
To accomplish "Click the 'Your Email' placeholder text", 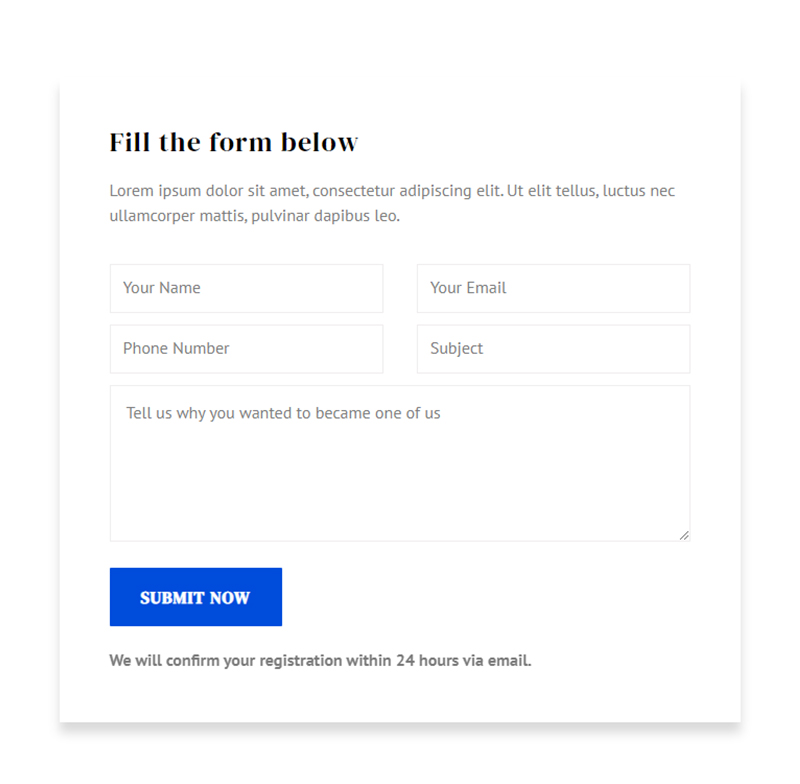I will point(468,288).
